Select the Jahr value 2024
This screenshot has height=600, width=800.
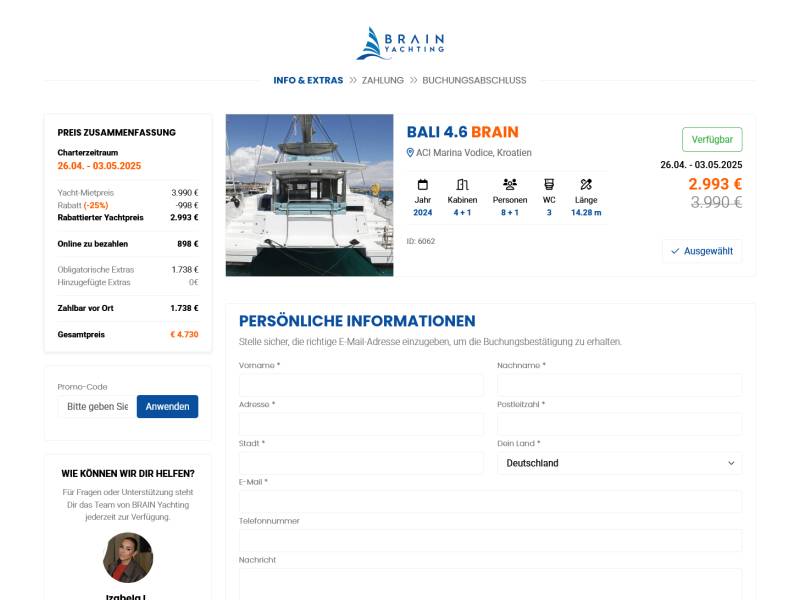tap(422, 213)
